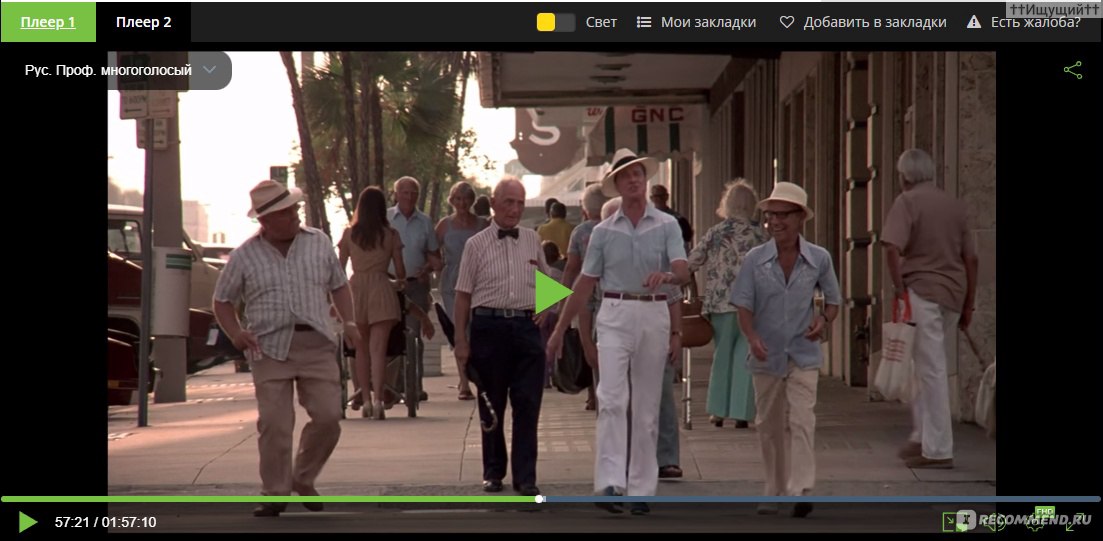The width and height of the screenshot is (1103, 541).
Task: Click the heart icon to bookmark
Action: click(x=786, y=23)
